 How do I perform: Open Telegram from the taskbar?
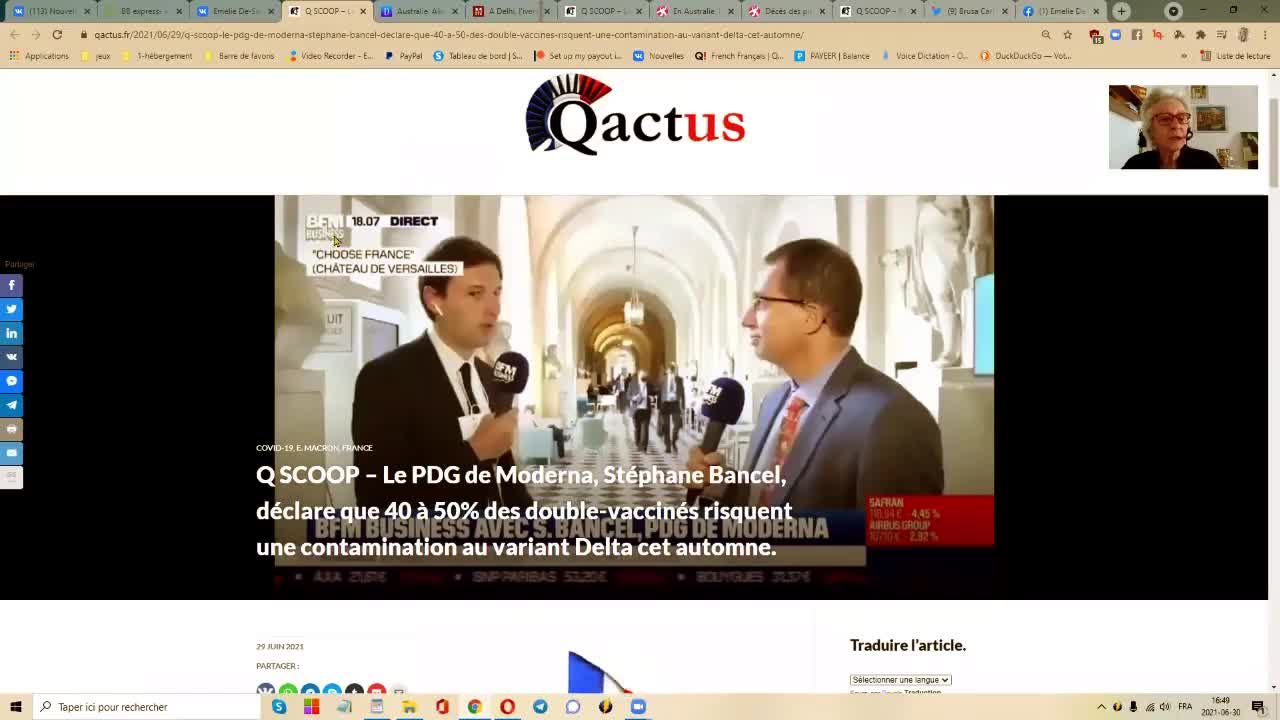pos(540,707)
